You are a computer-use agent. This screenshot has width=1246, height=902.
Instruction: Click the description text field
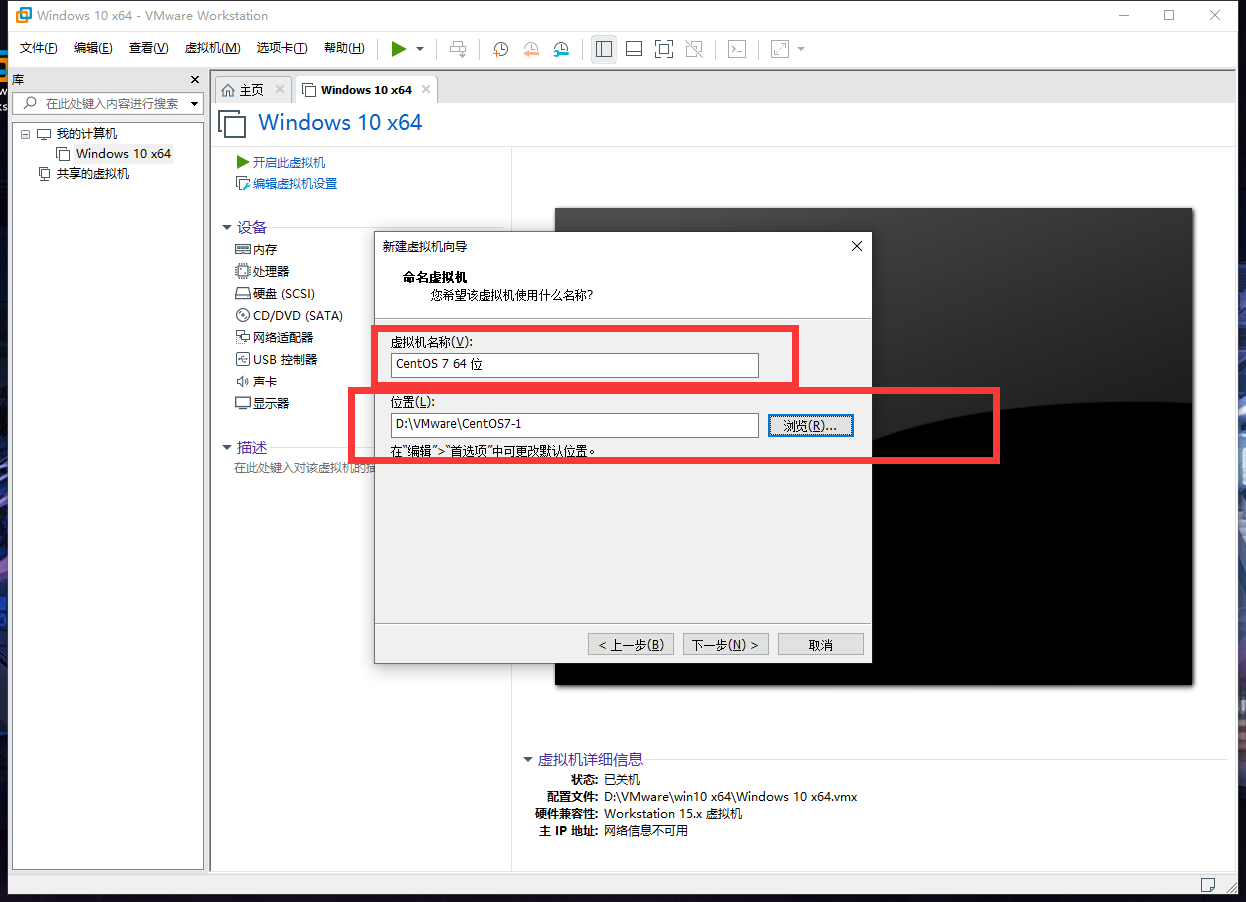[x=304, y=468]
